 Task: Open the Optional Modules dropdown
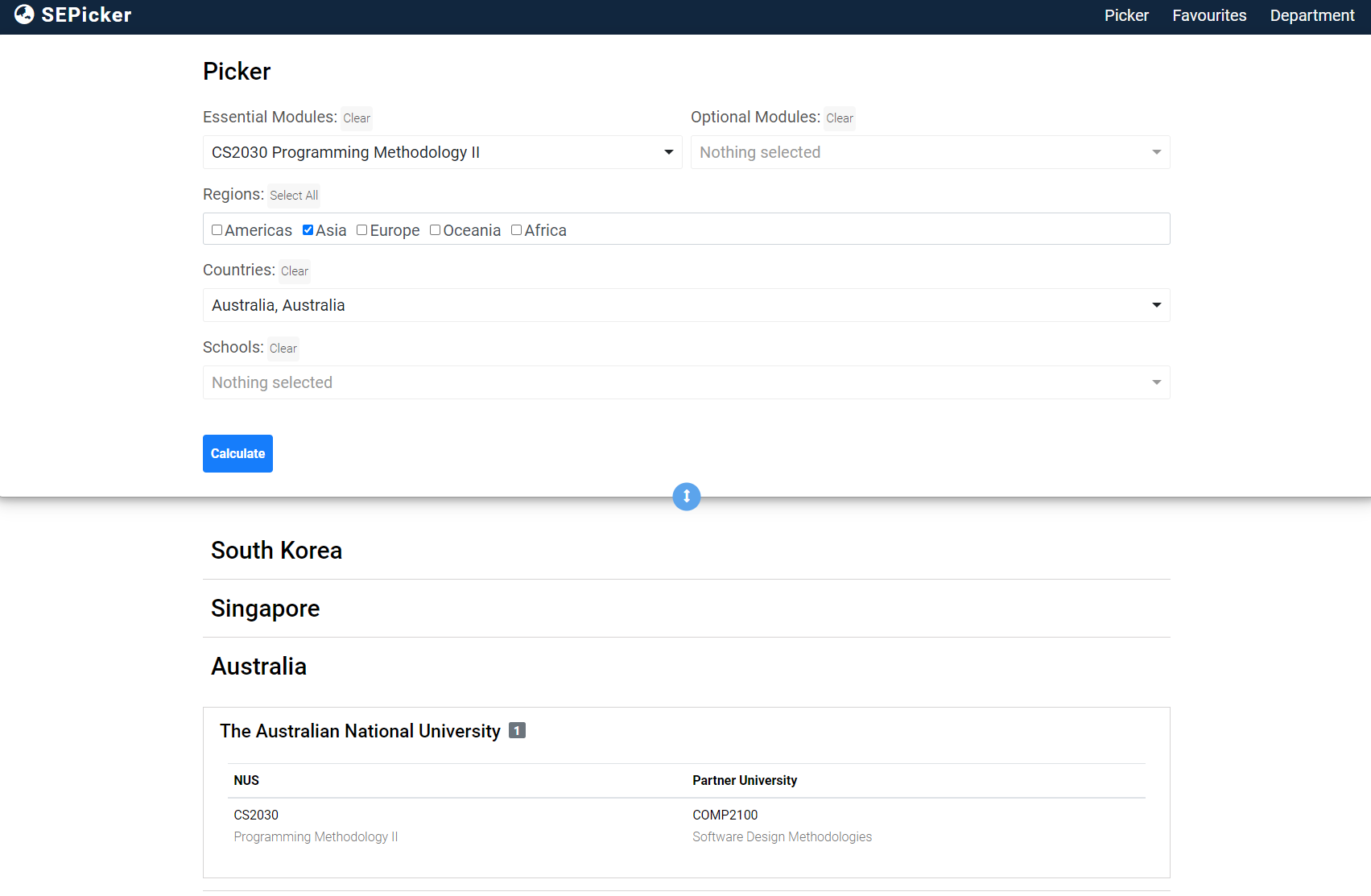tap(931, 152)
